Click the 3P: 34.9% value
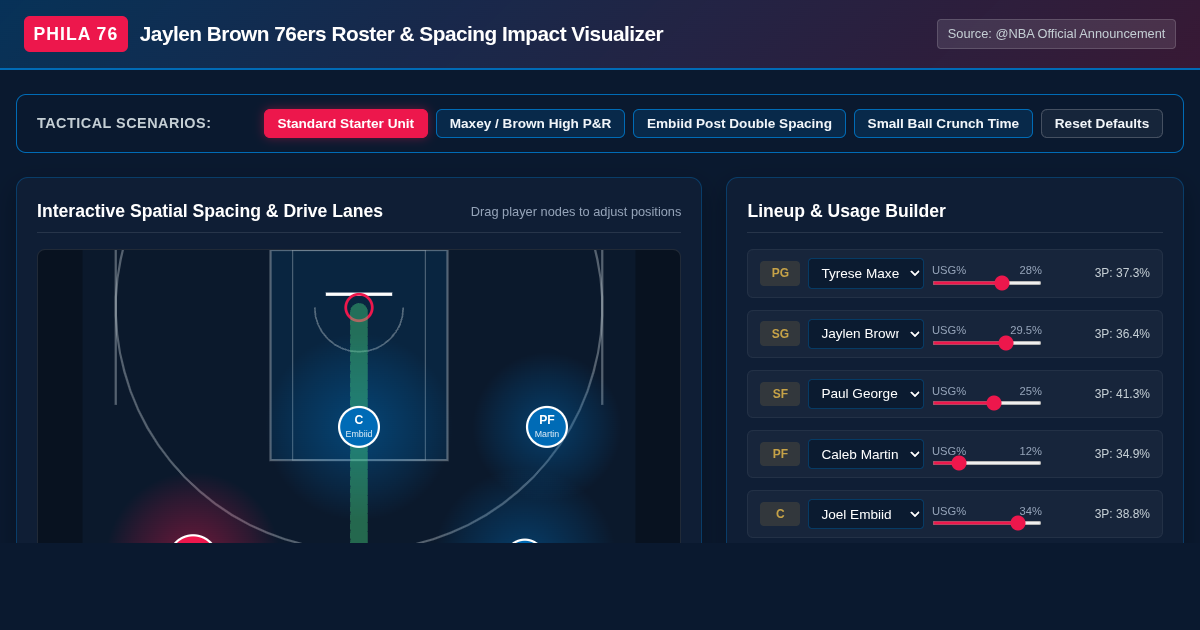 (x=1122, y=453)
